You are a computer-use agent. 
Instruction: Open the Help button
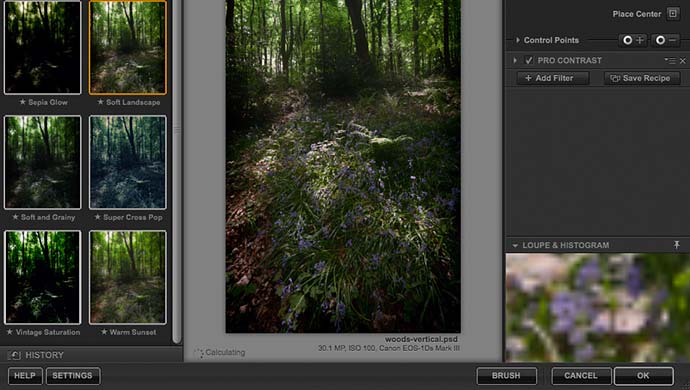(25, 375)
